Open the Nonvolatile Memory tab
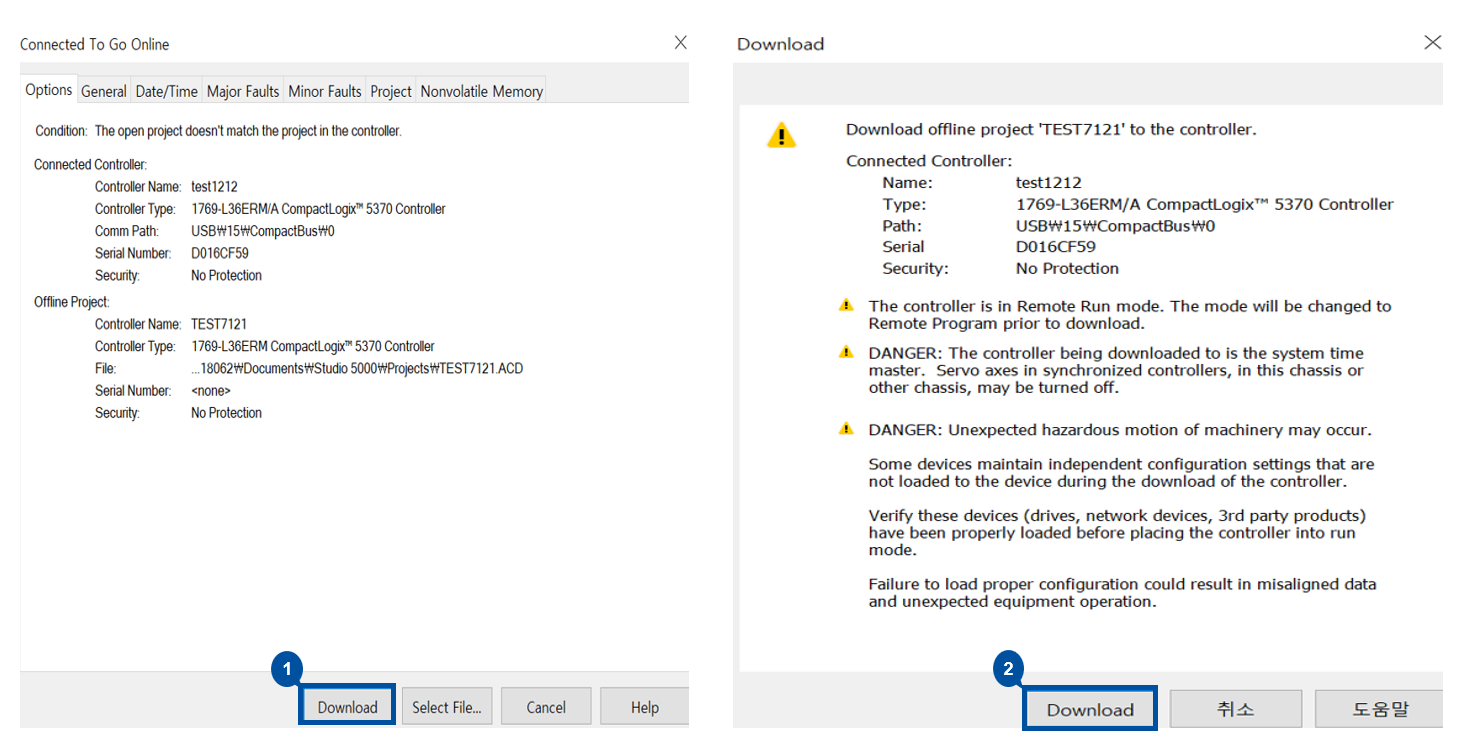The image size is (1476, 742). (x=481, y=91)
